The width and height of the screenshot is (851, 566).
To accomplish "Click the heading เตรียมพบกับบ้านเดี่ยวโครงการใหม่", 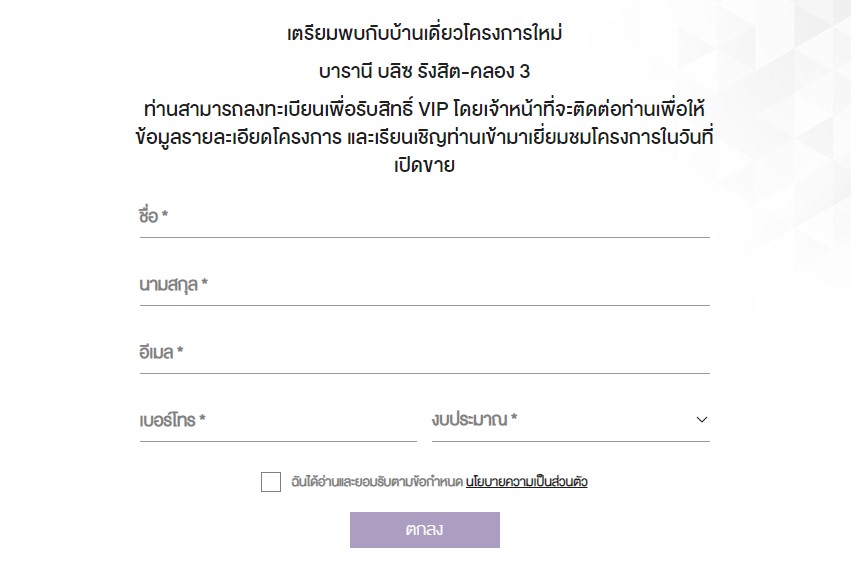I will point(424,33).
